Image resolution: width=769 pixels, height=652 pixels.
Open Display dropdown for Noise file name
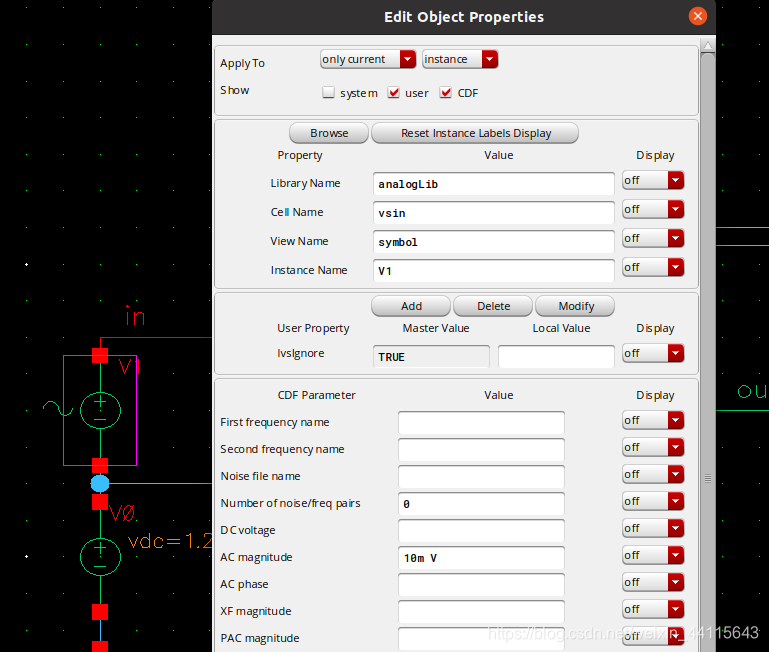click(x=653, y=474)
